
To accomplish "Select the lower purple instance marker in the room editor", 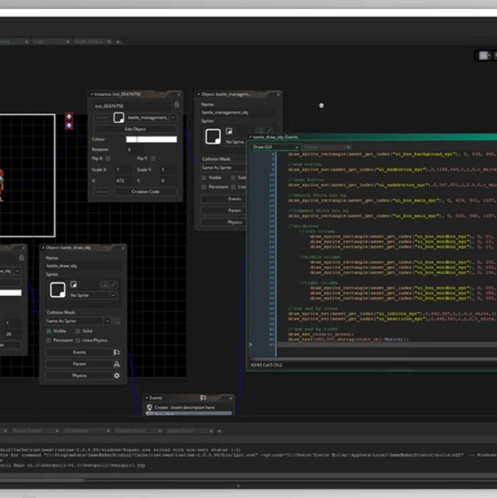I will 69,126.
